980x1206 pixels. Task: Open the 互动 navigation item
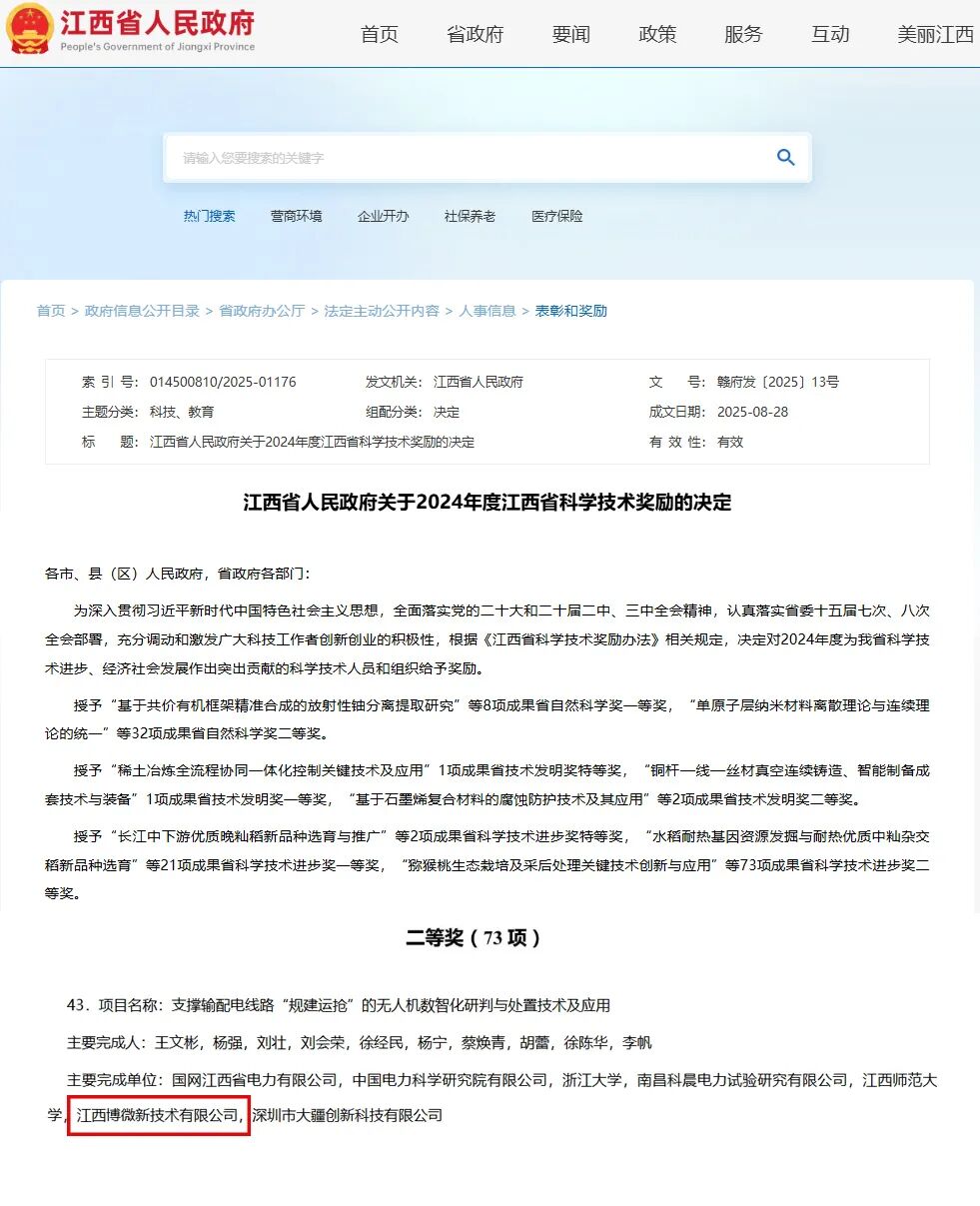[829, 33]
